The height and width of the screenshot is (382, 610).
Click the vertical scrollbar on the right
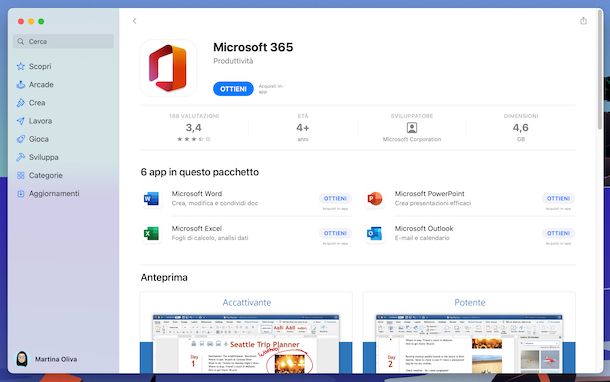[599, 70]
